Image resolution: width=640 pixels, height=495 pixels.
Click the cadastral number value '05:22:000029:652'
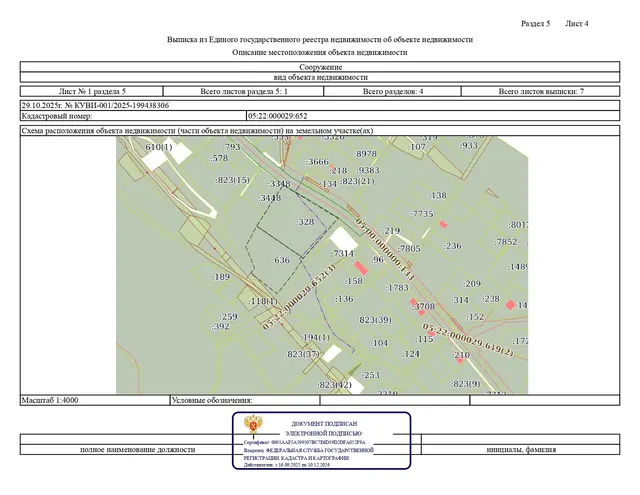click(278, 116)
